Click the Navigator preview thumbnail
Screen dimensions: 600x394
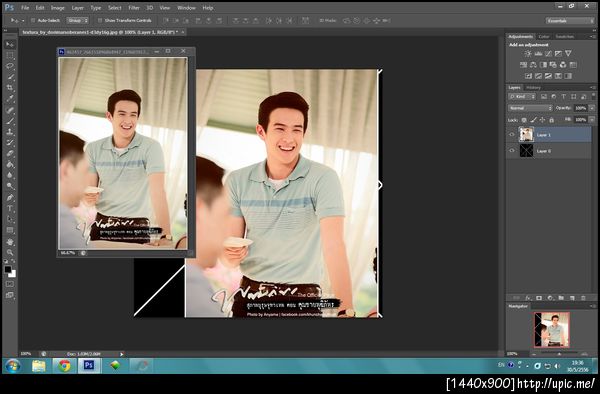(552, 329)
